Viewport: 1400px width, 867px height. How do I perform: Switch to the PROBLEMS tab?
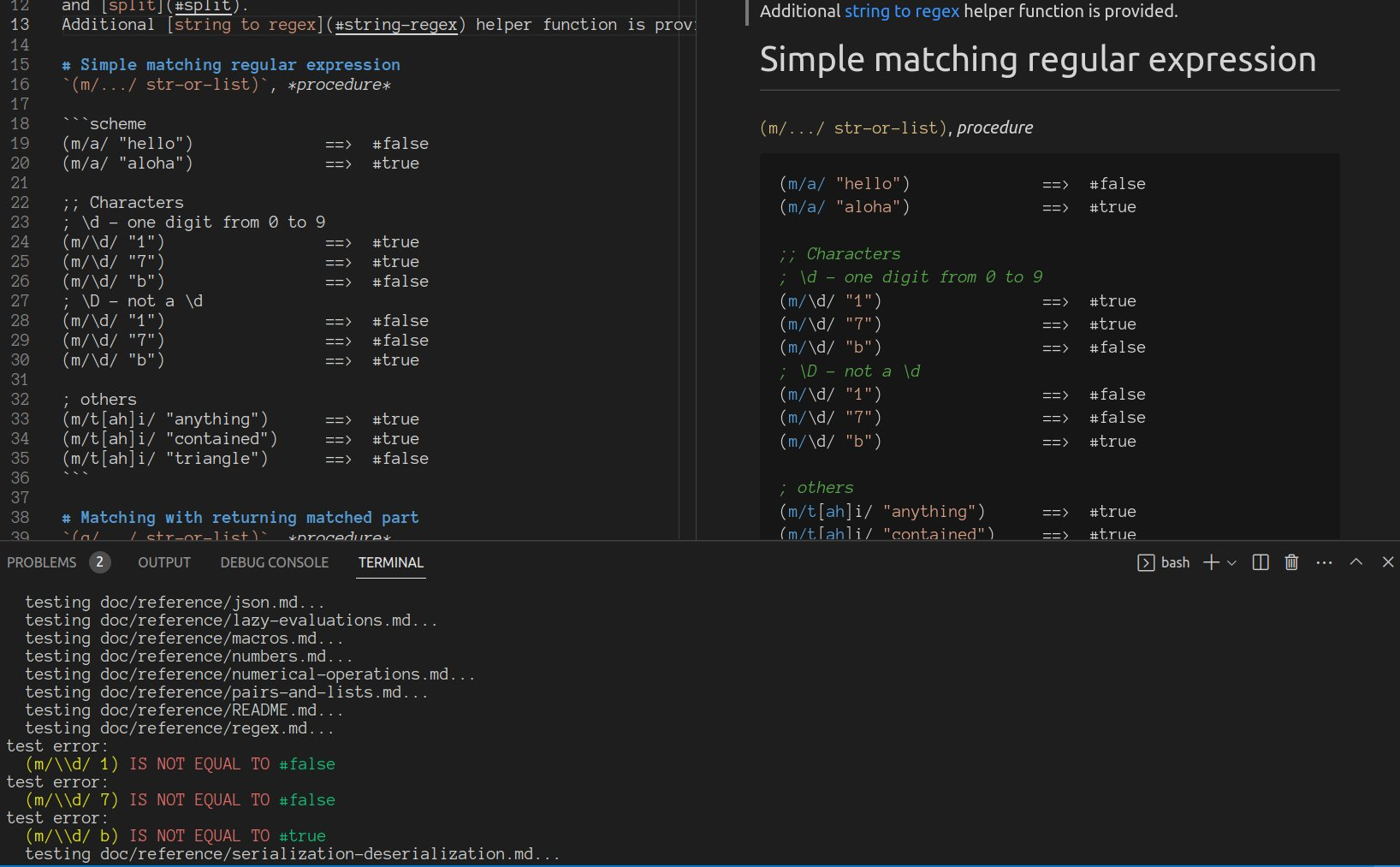(41, 562)
